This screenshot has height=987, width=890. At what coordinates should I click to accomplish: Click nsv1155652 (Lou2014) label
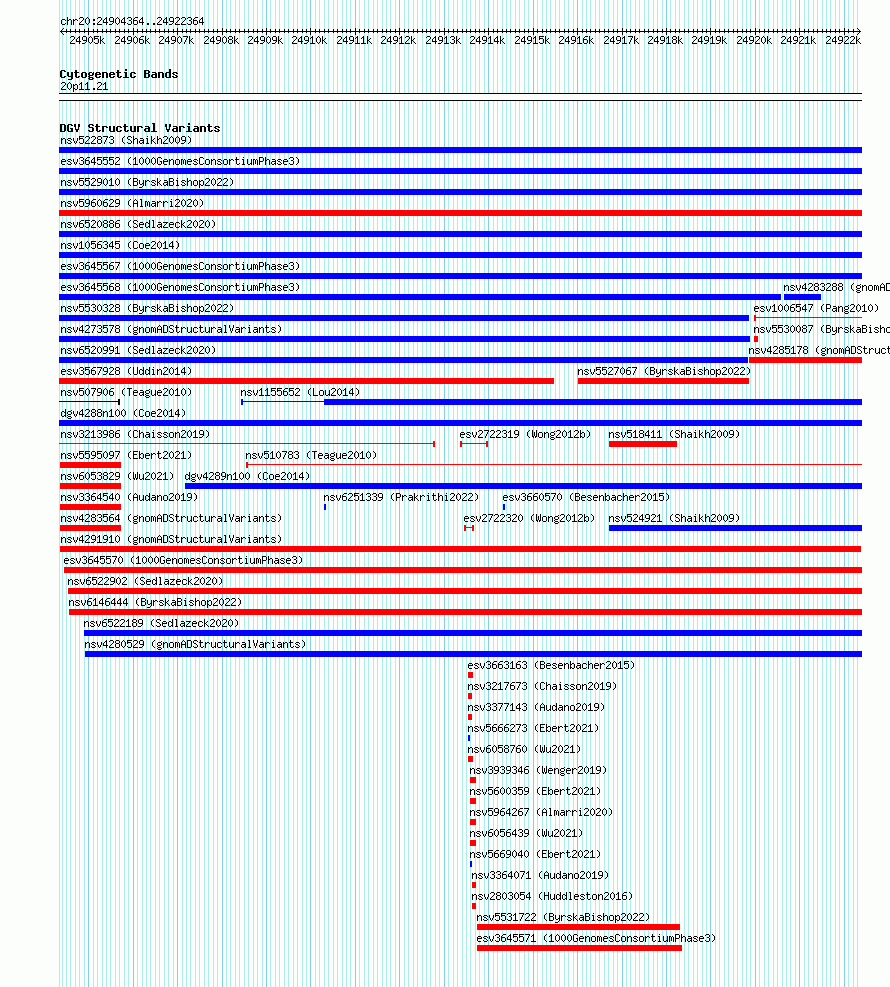coord(300,392)
